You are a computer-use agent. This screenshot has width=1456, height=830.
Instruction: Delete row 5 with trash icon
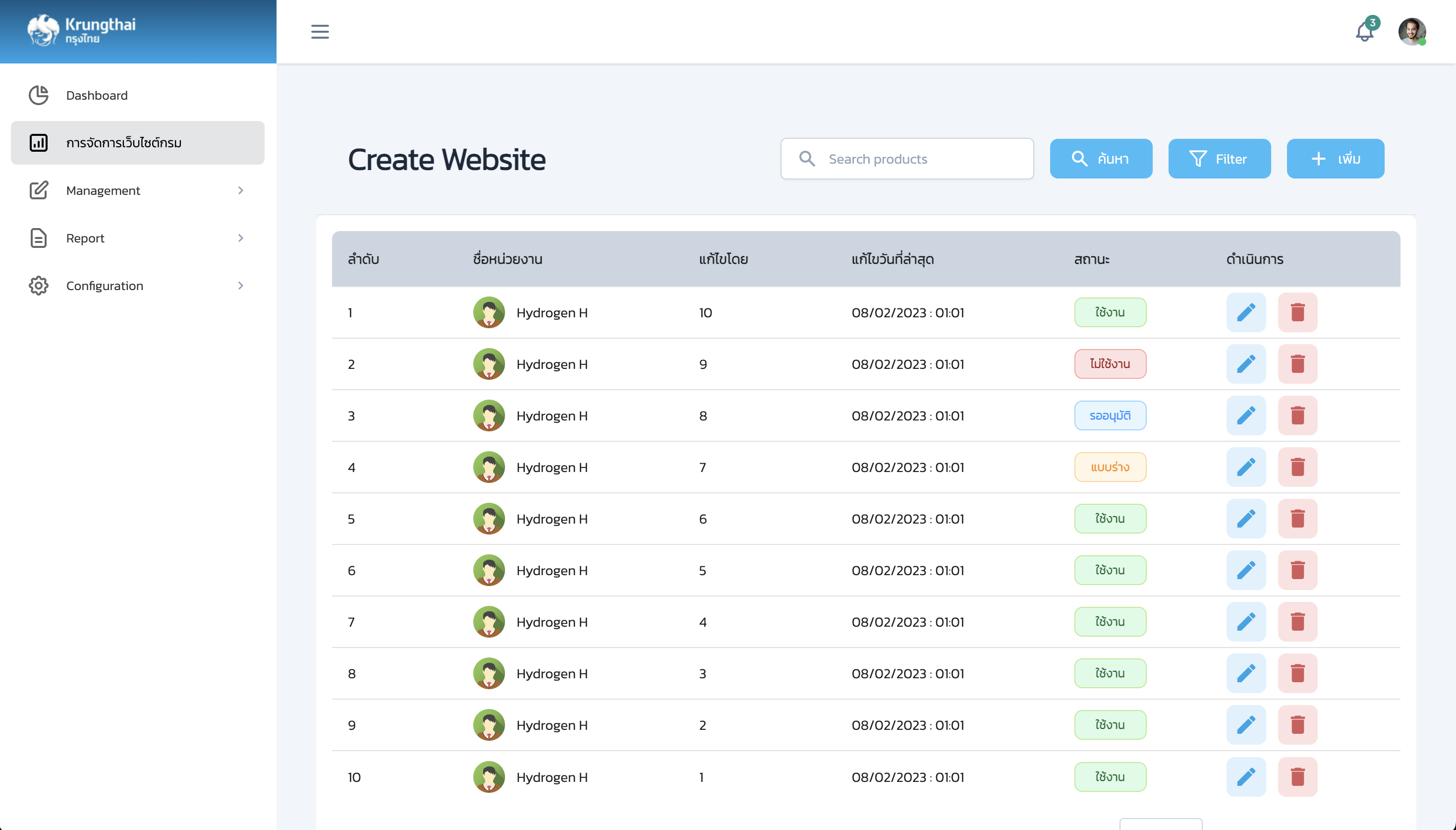(1297, 519)
